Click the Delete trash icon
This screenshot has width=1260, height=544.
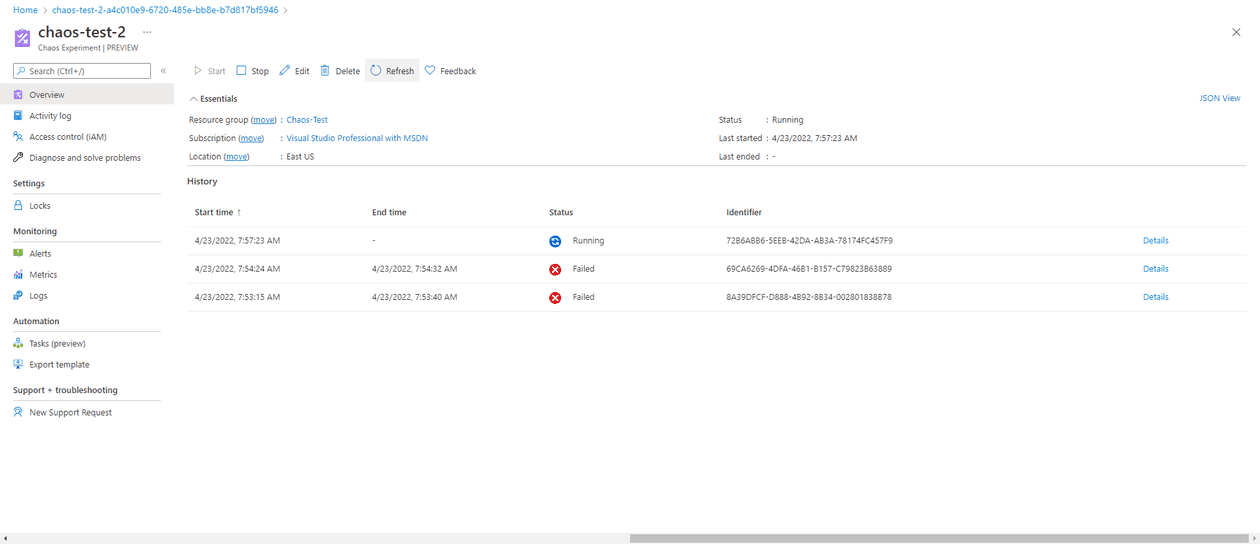coord(325,71)
